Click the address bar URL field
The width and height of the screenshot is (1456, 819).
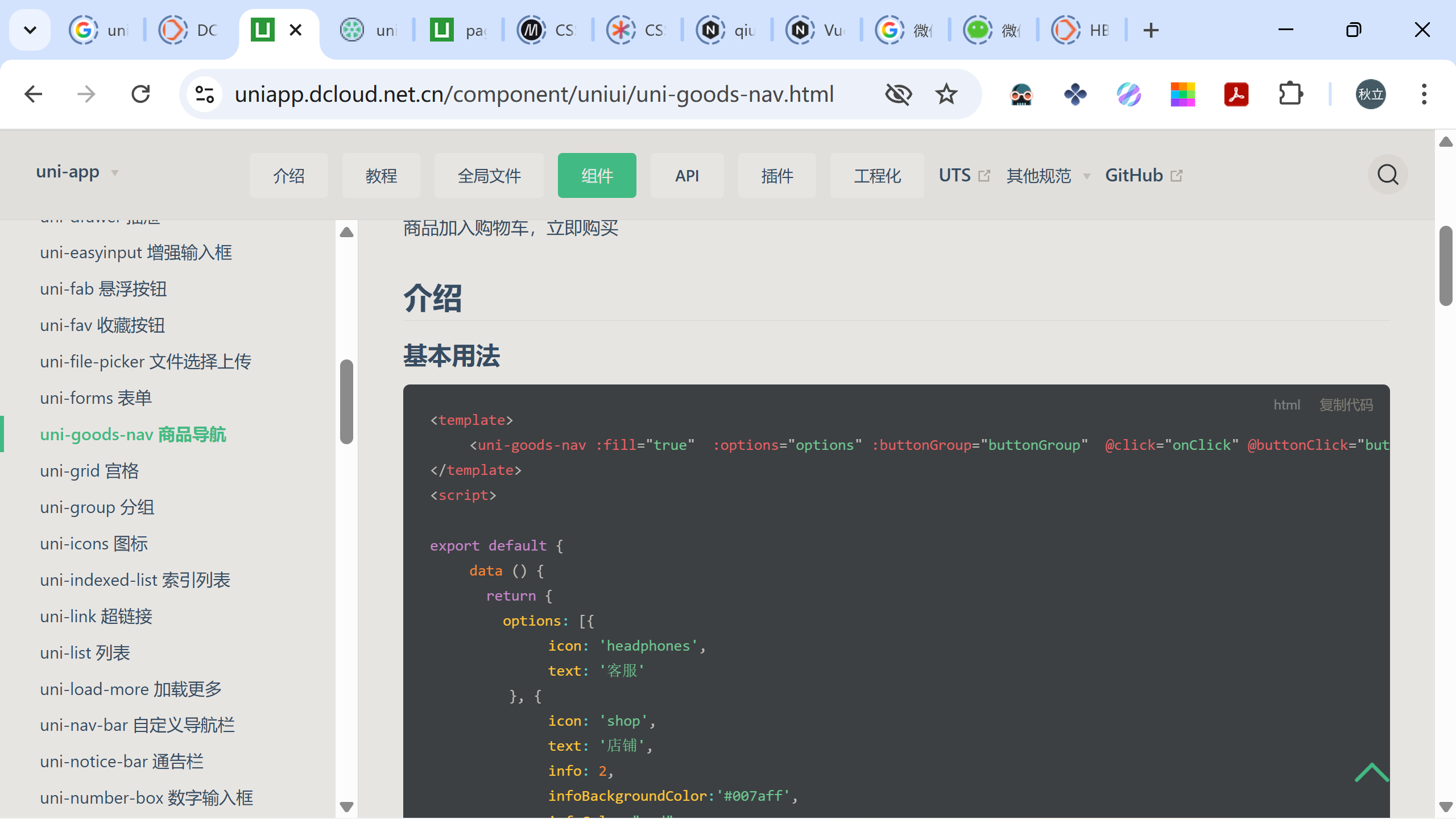(x=533, y=94)
